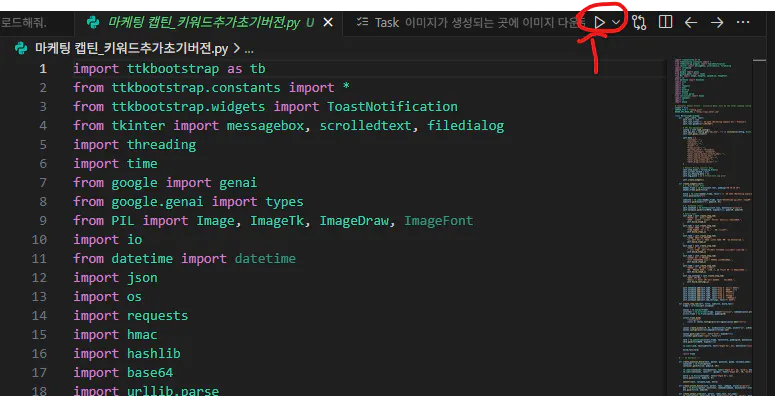Click the 'ToastNotification' identifier on line 3
The image size is (775, 396).
(x=392, y=107)
